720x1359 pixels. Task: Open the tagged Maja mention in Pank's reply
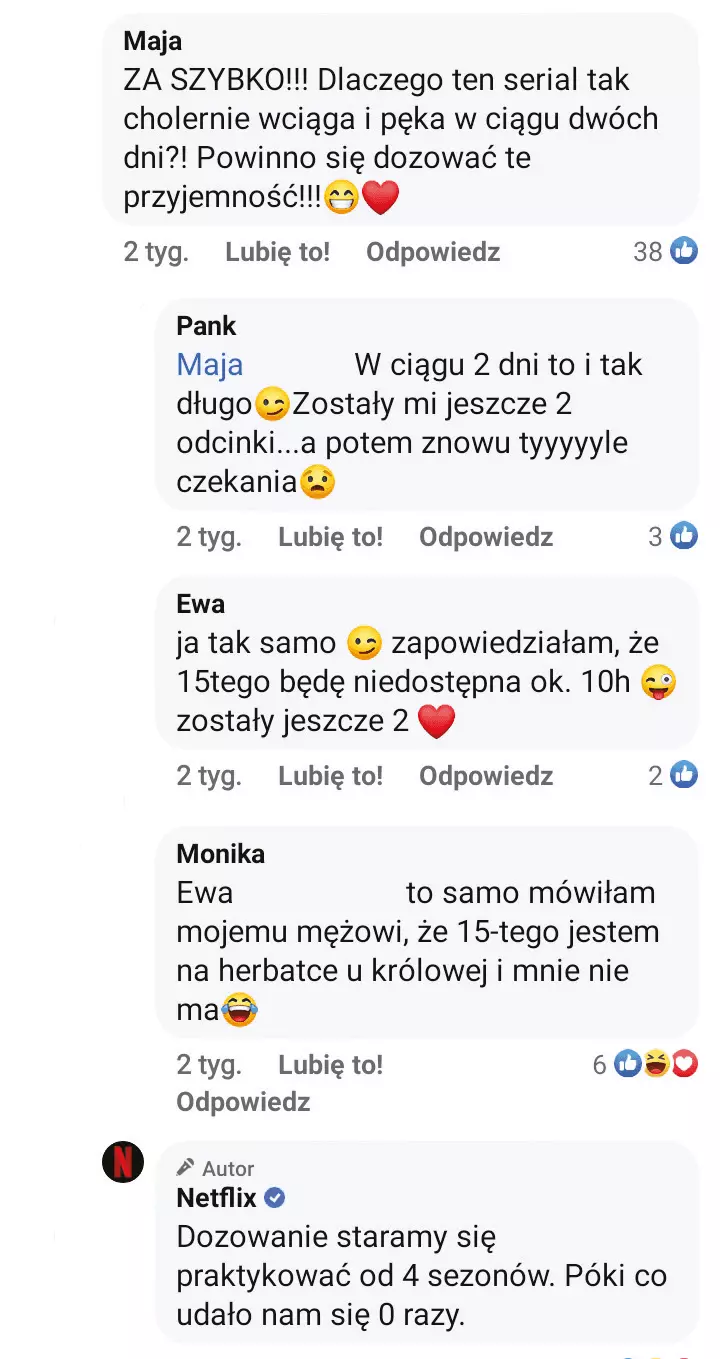[x=210, y=365]
